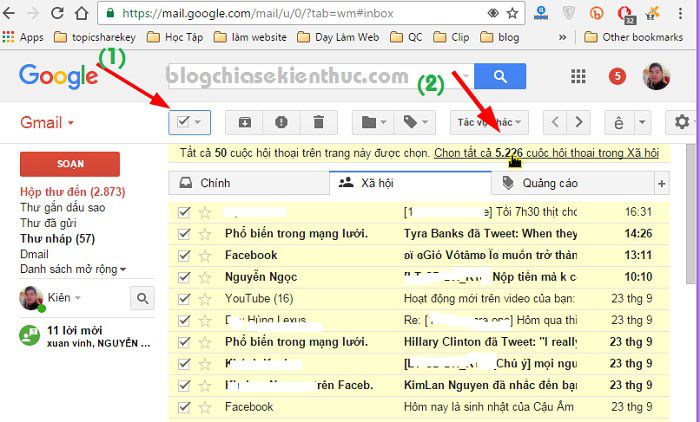The image size is (700, 422).
Task: Report selected conversations as spam
Action: pos(281,122)
